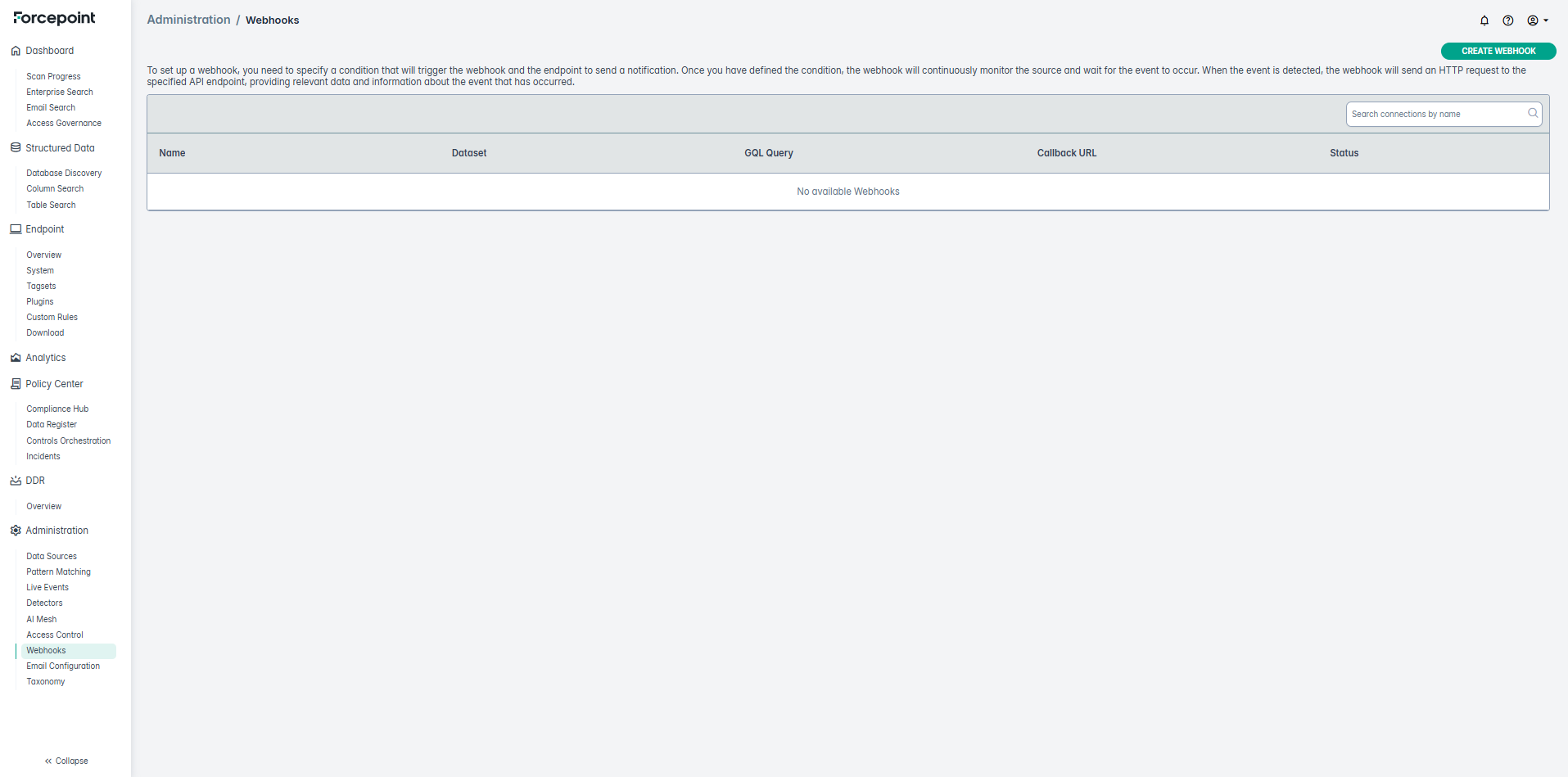Viewport: 1568px width, 777px height.
Task: Navigate to Scan Progress
Action: point(53,77)
